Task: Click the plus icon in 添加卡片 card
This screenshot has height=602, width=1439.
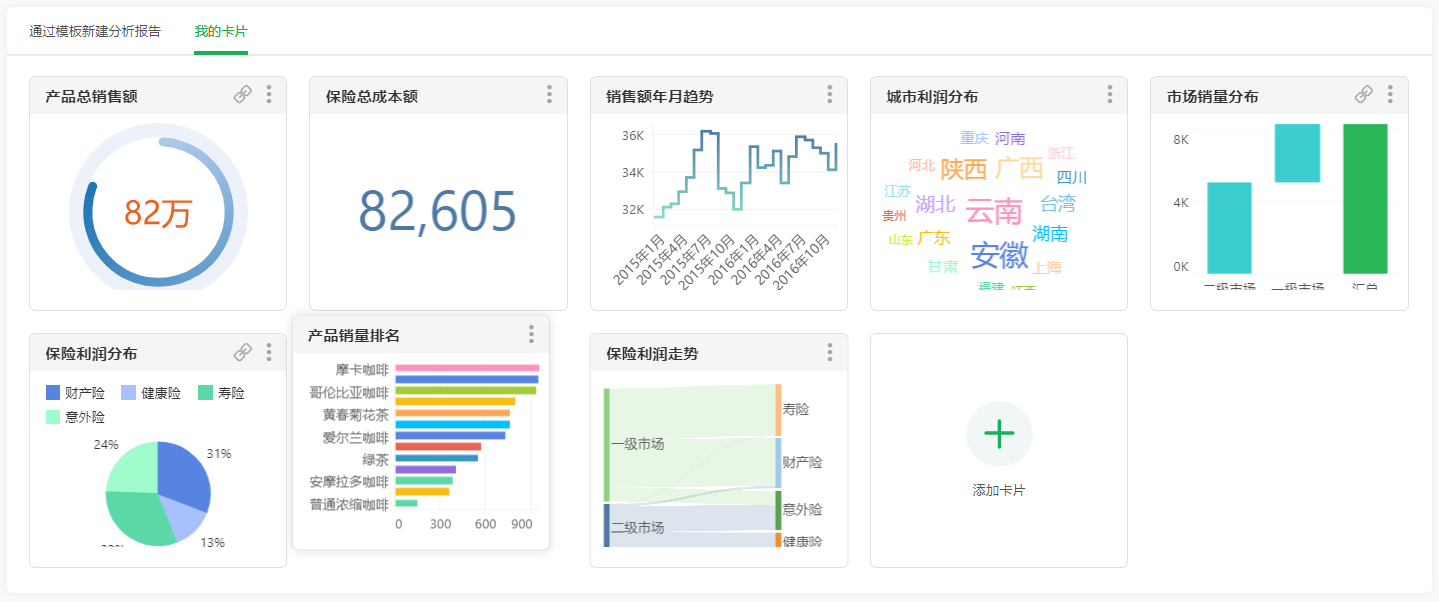Action: tap(998, 433)
